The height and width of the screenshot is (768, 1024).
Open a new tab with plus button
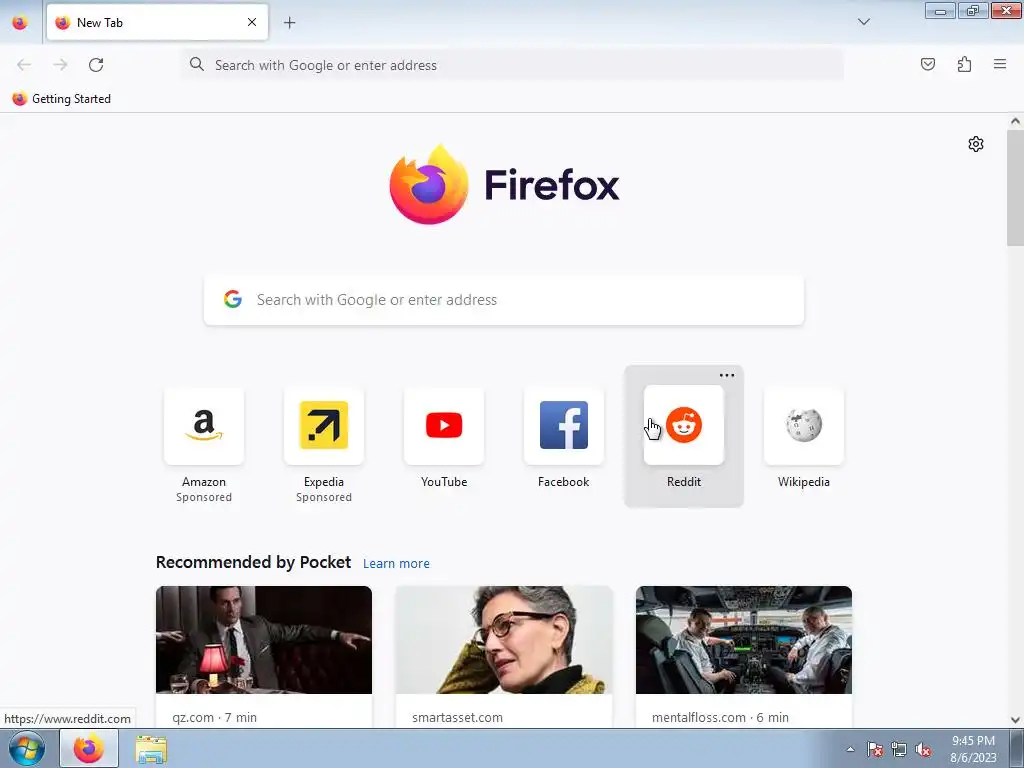click(289, 23)
